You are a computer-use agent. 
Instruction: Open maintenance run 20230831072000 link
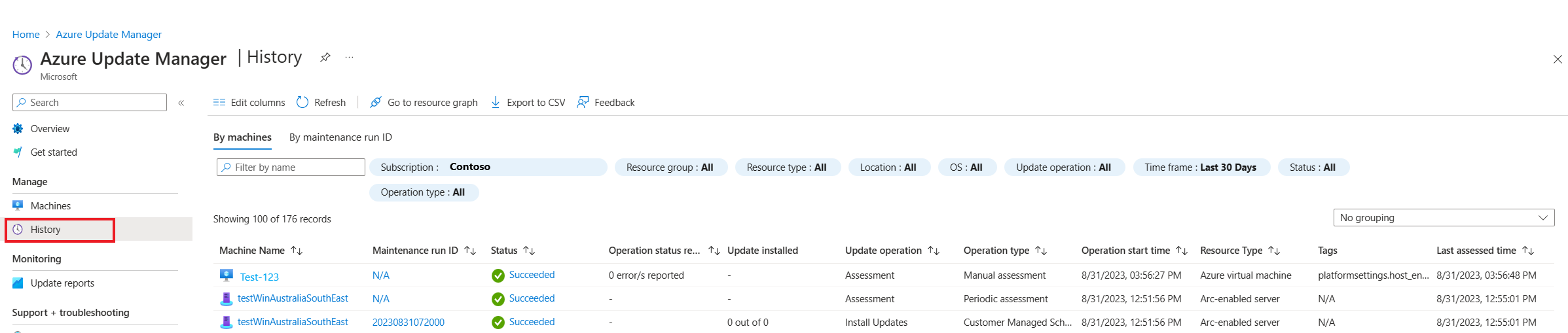click(408, 323)
